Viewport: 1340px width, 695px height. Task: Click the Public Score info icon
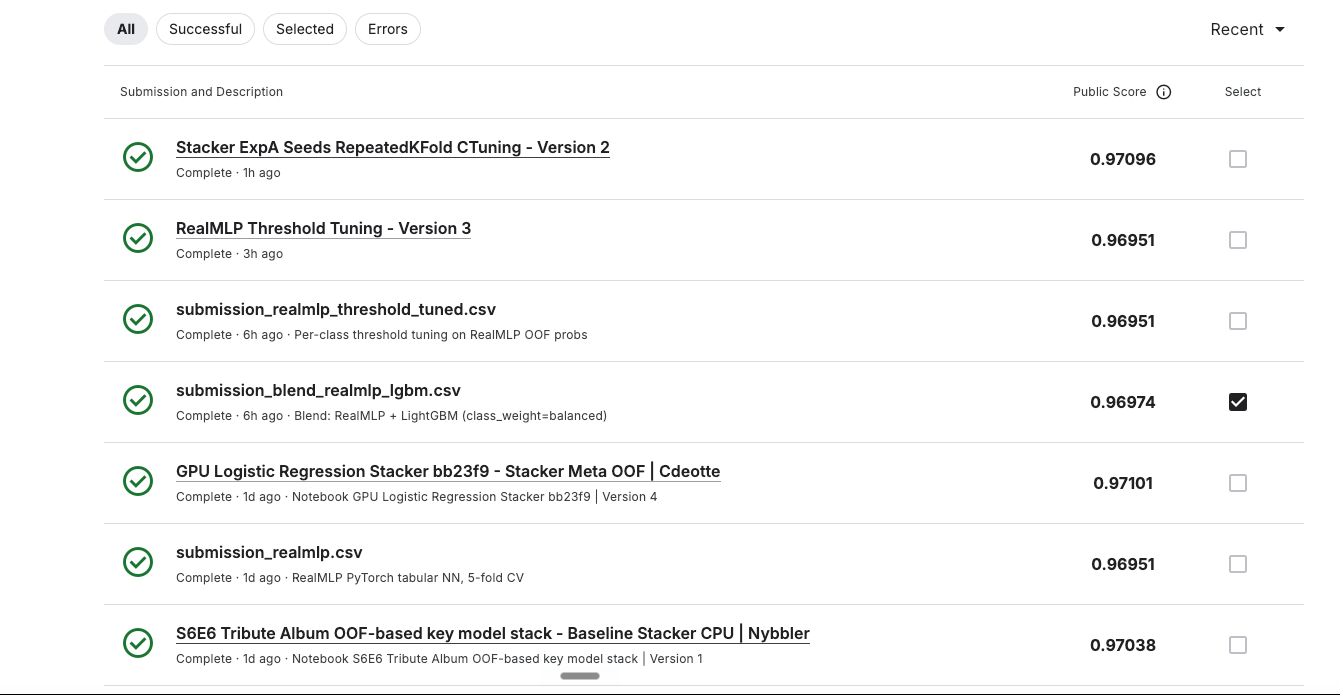(1163, 92)
